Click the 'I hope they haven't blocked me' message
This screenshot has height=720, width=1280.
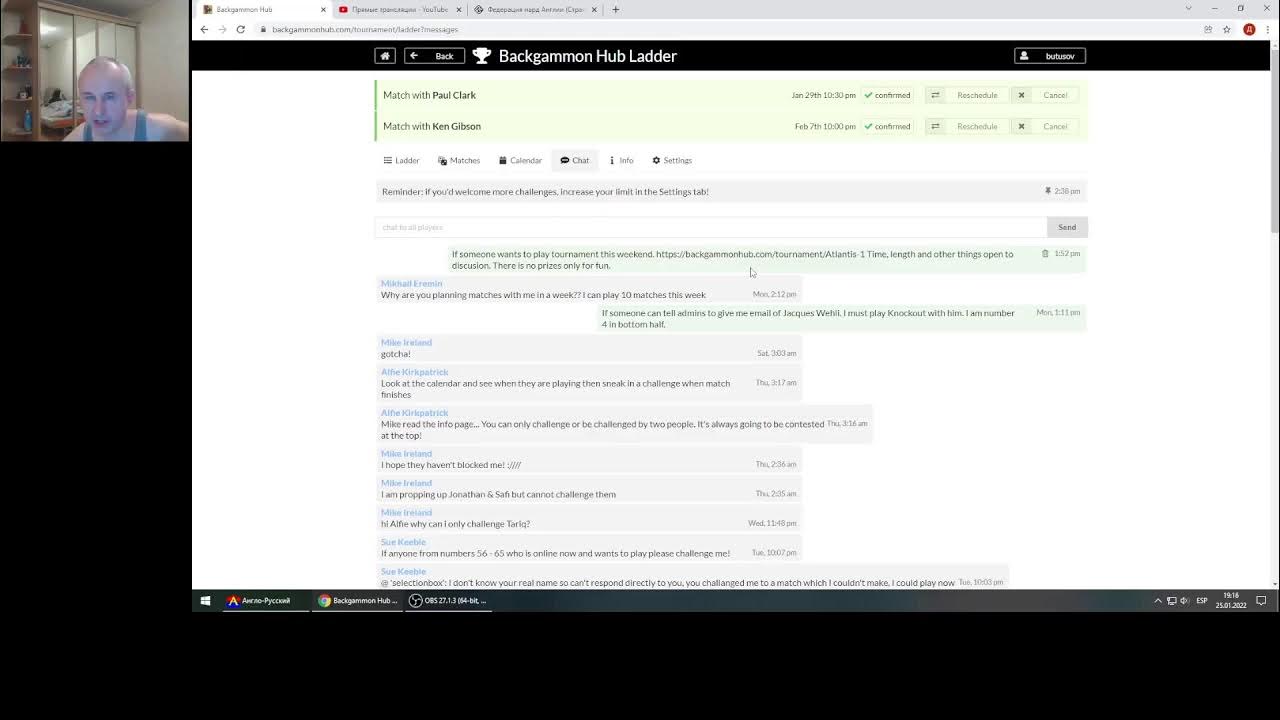(588, 459)
